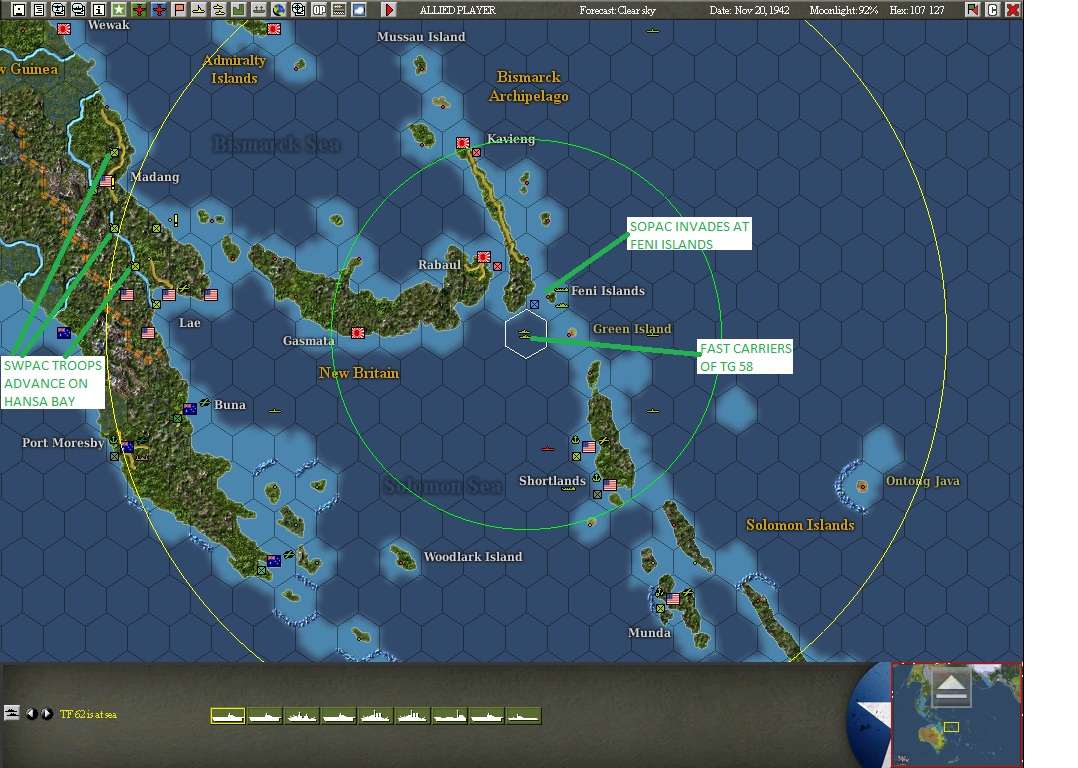Click the red plane on green background icon
1078x768 pixels.
[x=139, y=10]
